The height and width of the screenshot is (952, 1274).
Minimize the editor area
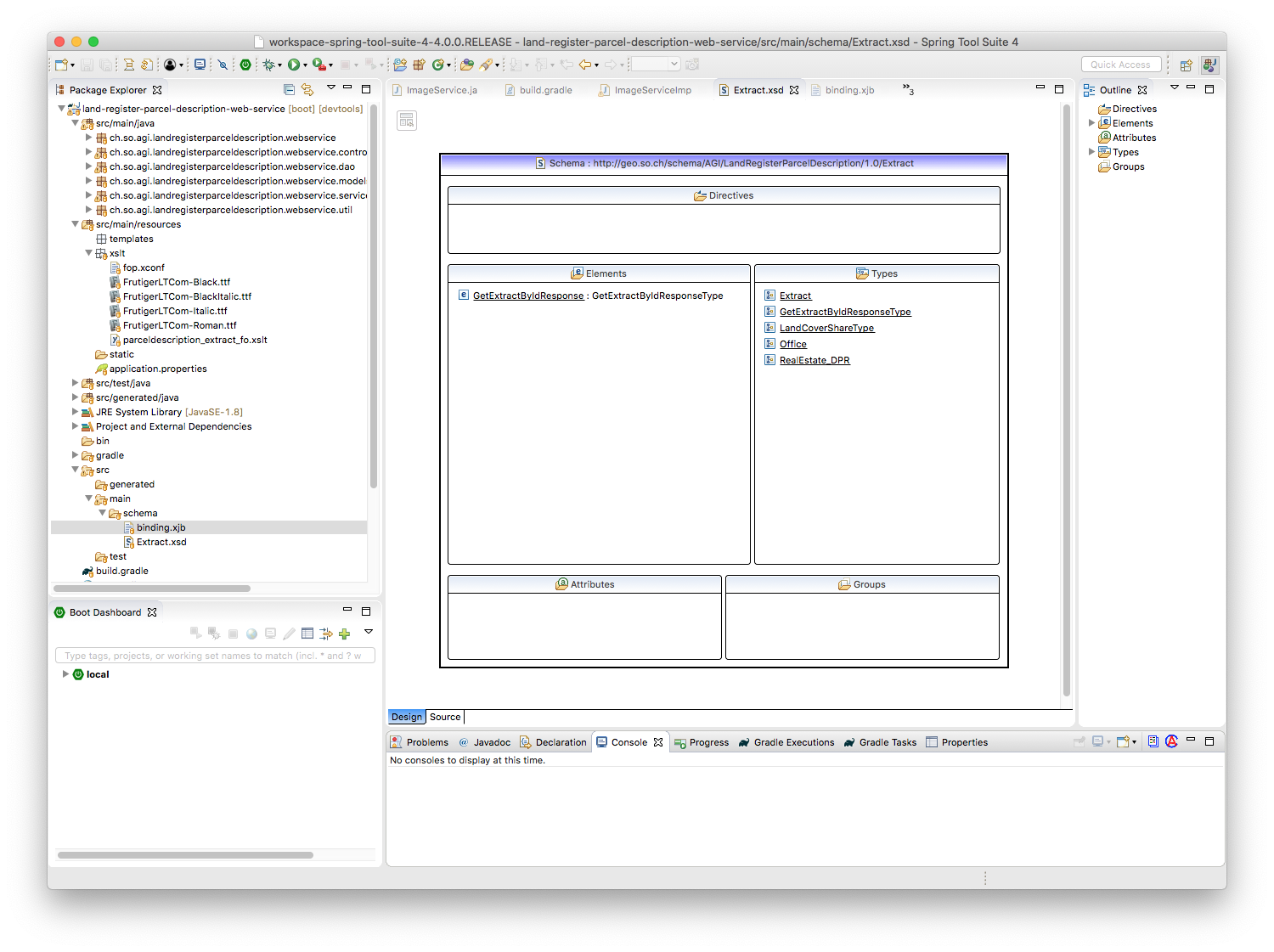(x=1040, y=88)
